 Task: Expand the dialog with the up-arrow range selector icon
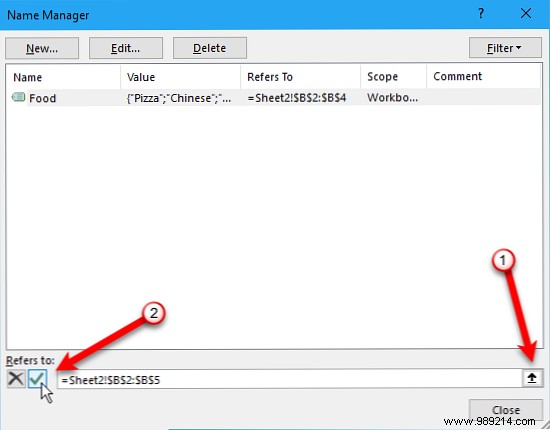532,378
